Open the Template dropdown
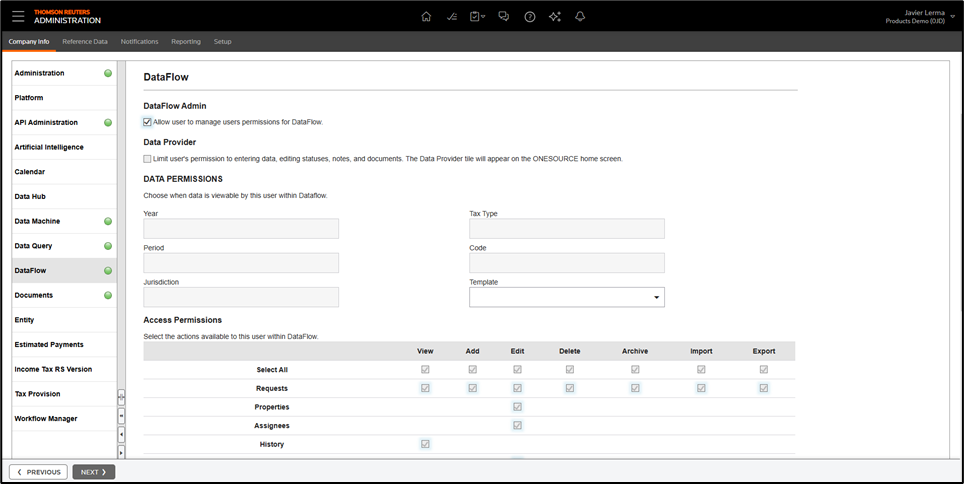This screenshot has width=964, height=484. [x=567, y=297]
